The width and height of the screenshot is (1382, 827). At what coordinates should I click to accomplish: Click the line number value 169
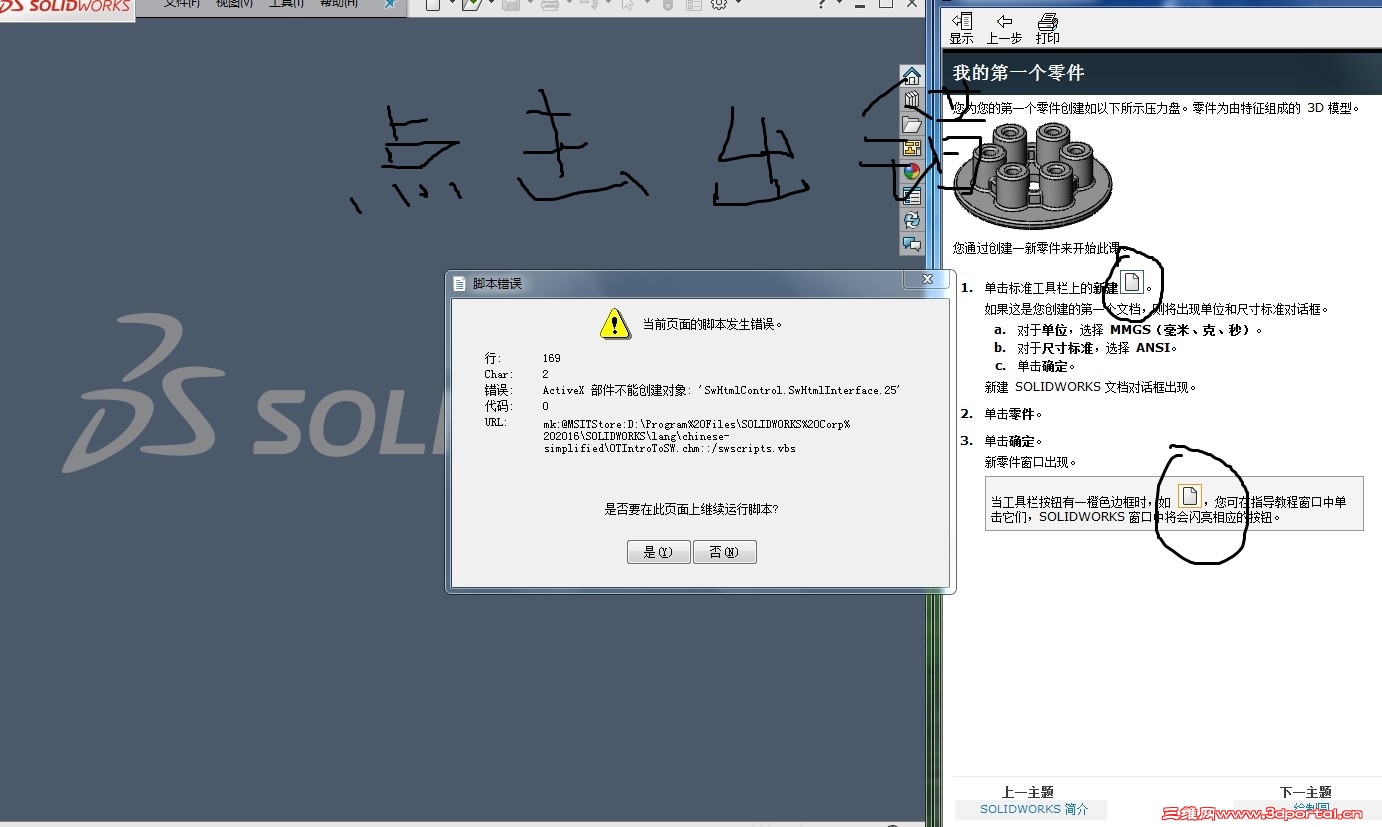pyautogui.click(x=552, y=358)
